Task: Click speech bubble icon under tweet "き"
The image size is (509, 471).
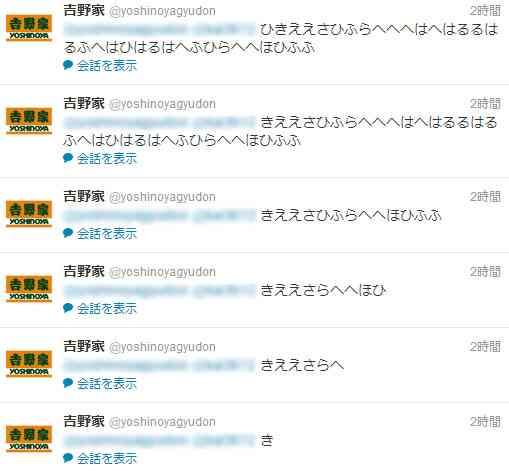Action: point(68,458)
